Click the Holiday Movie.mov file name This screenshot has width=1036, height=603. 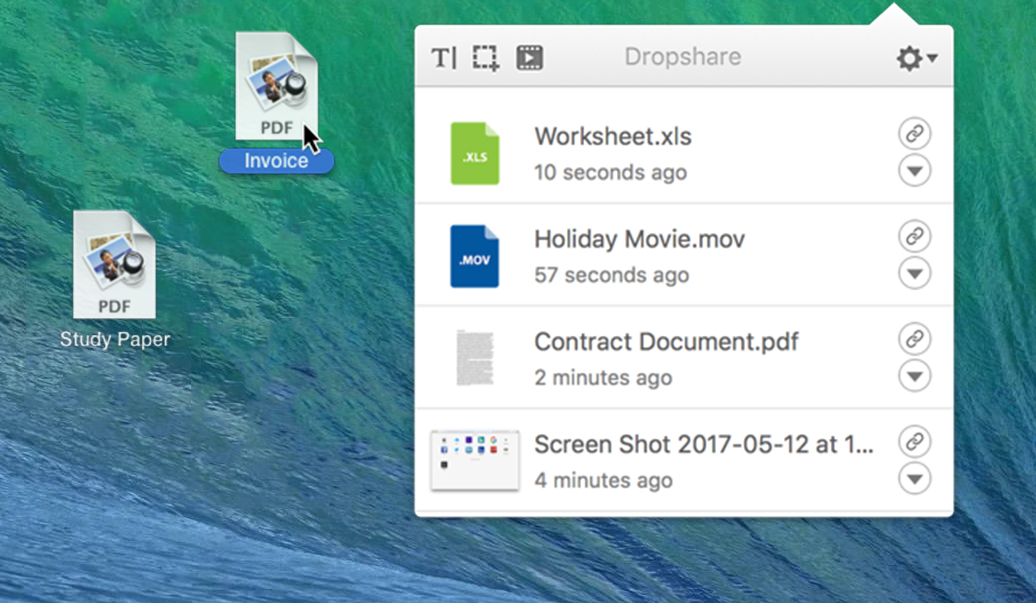coord(639,239)
